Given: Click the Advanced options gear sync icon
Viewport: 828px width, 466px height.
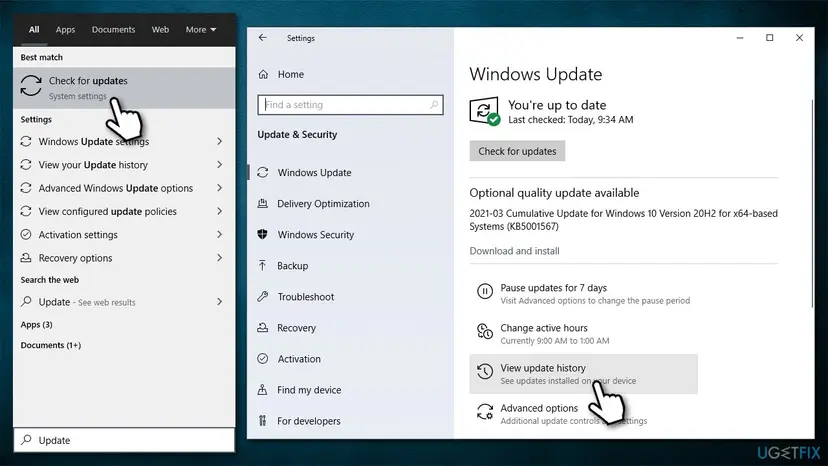Looking at the screenshot, I should click(485, 412).
